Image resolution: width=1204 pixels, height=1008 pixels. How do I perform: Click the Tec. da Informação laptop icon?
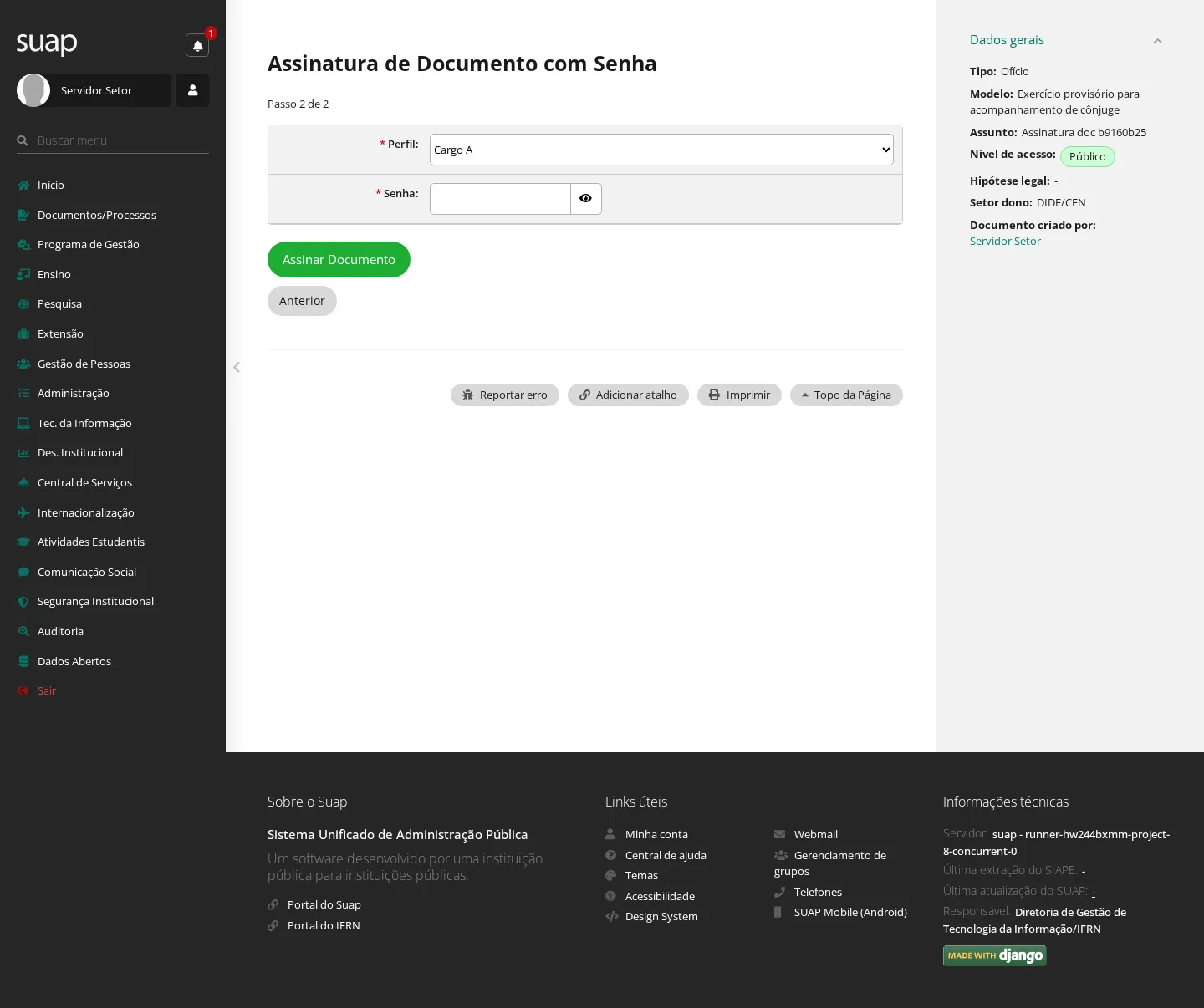coord(23,423)
